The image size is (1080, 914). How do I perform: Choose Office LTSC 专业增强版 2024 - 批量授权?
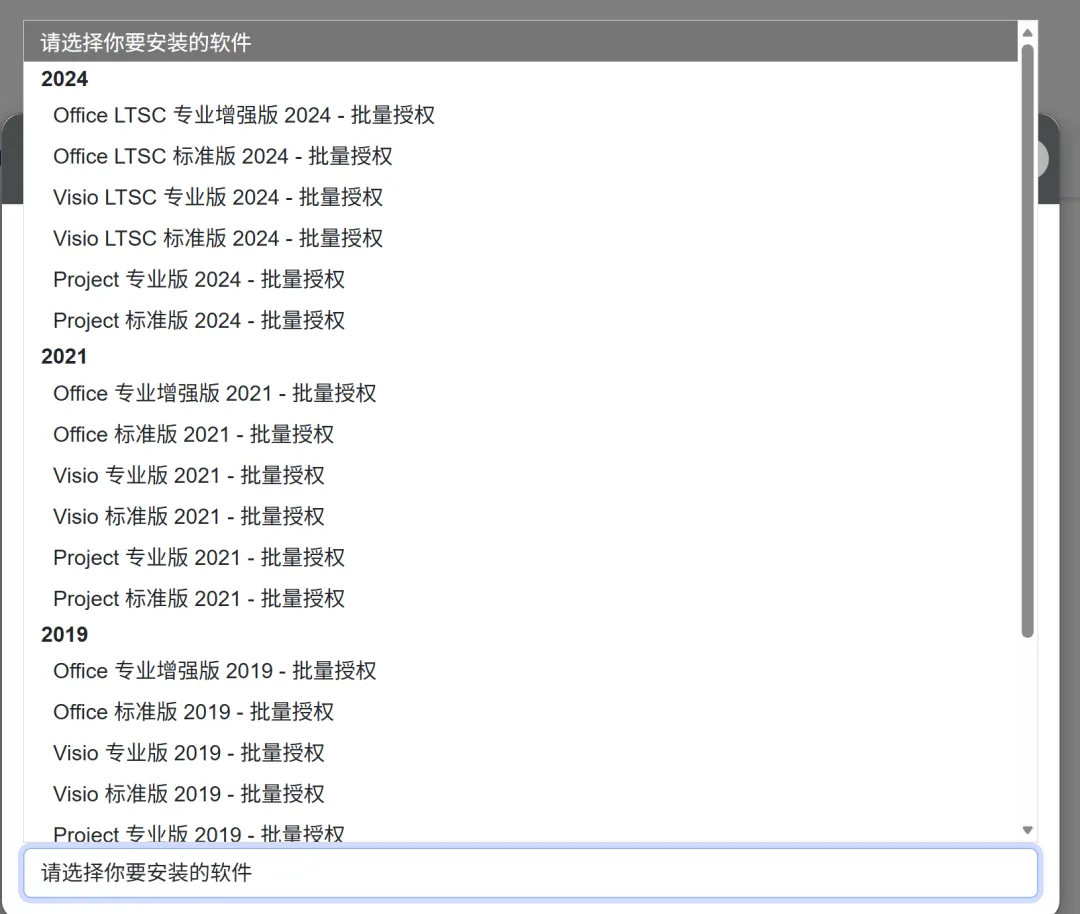(x=521, y=115)
